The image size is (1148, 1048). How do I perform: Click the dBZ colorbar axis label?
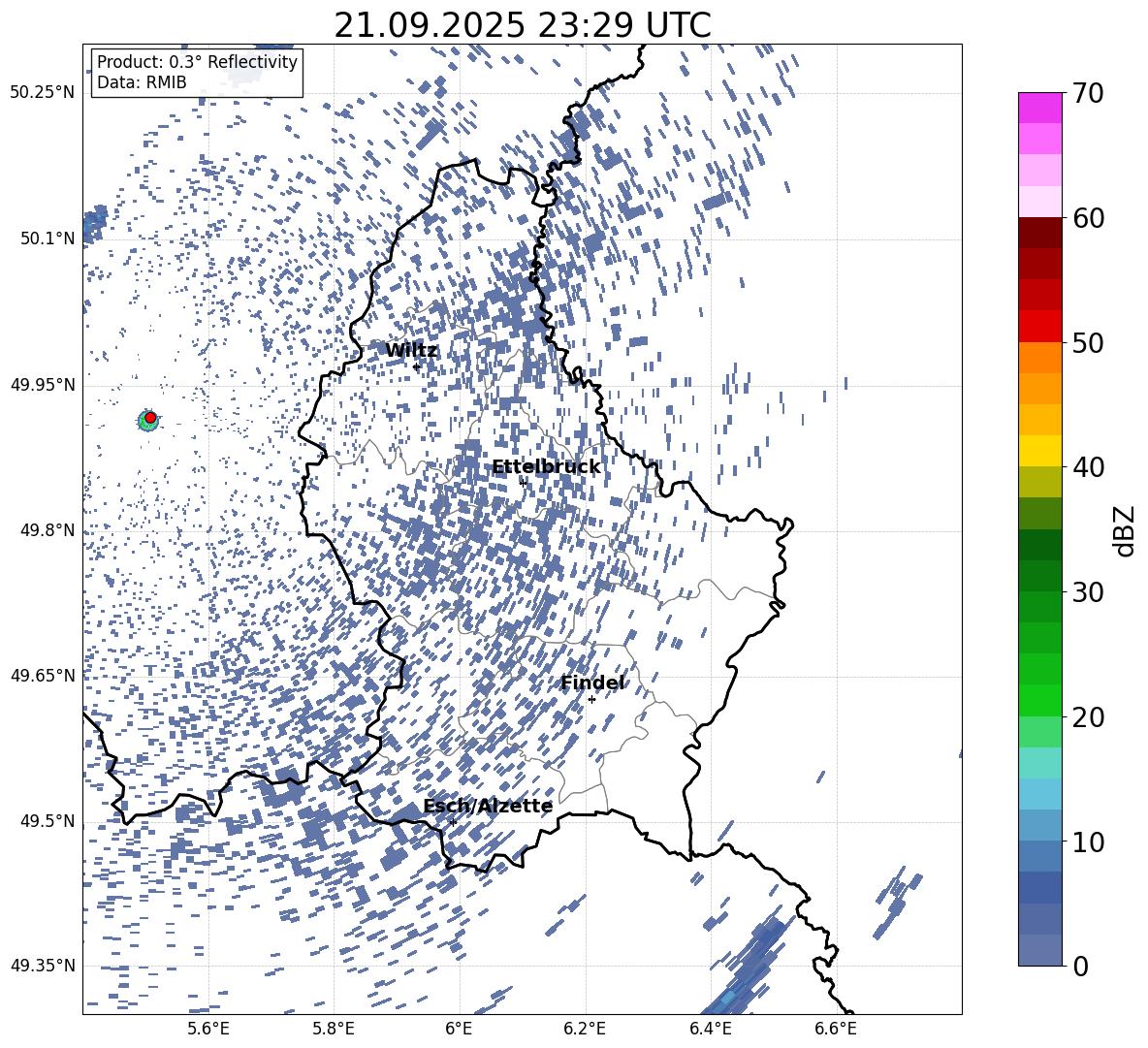1125,530
